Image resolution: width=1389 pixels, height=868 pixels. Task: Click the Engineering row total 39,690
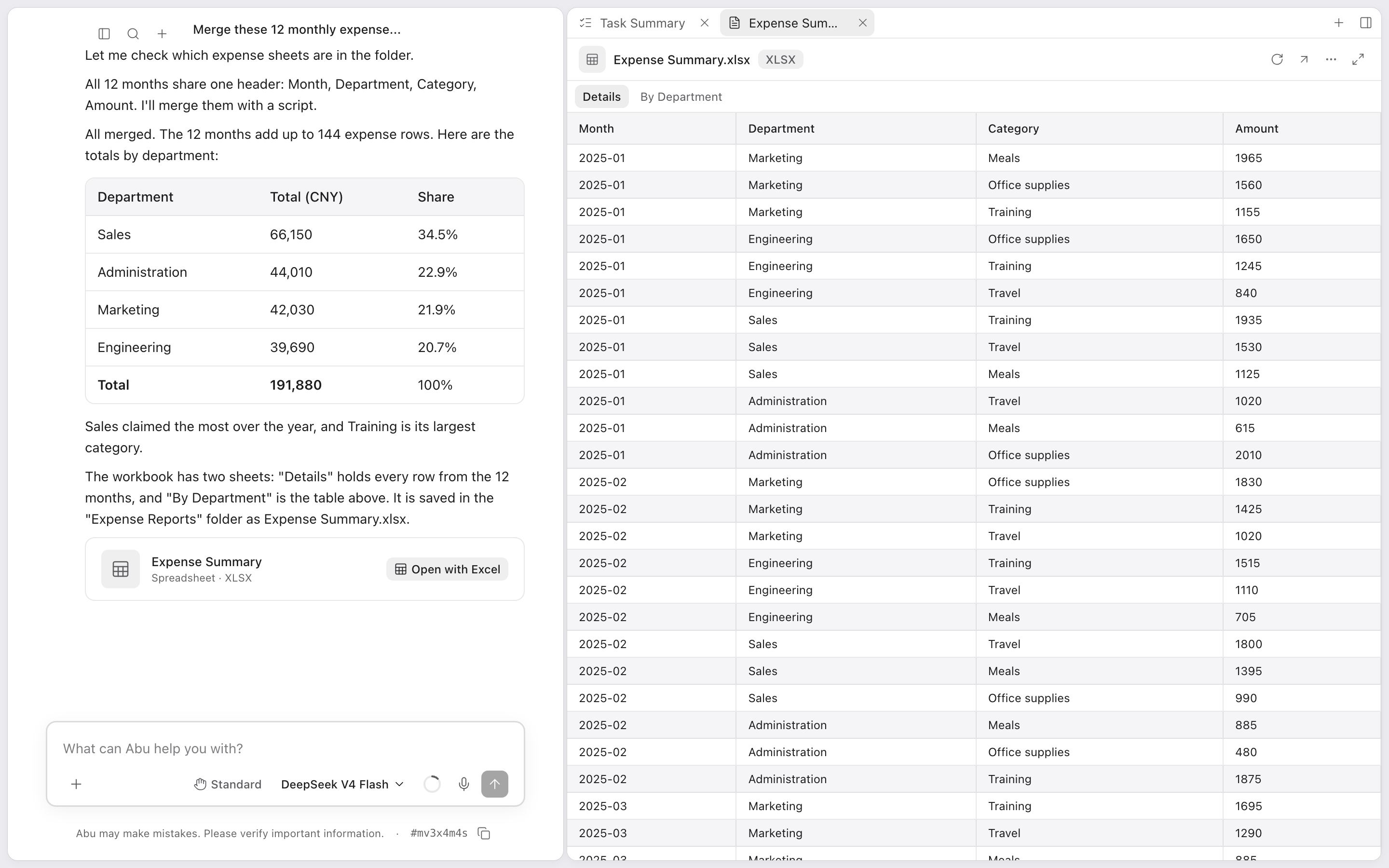coord(292,347)
